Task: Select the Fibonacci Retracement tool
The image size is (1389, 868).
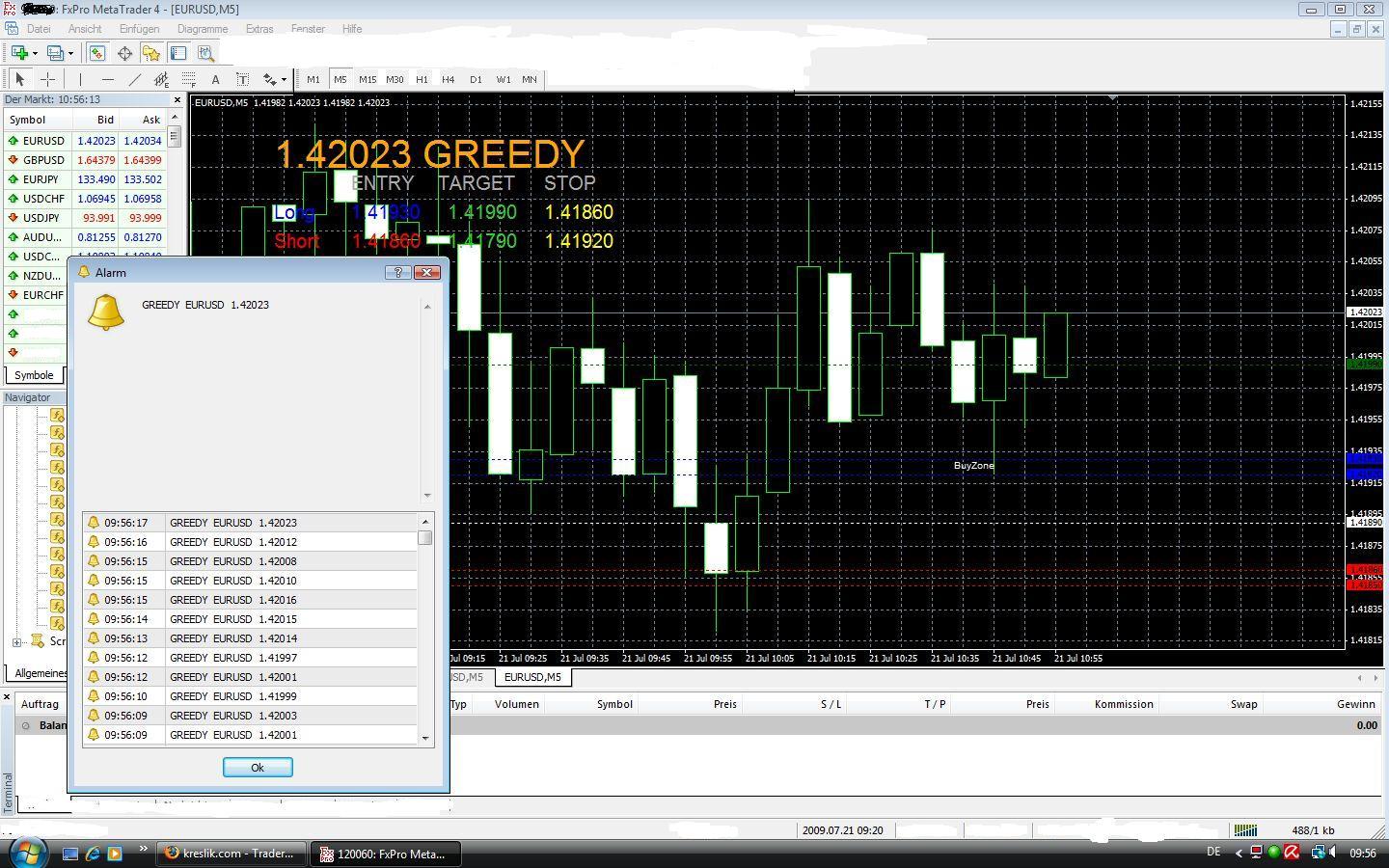Action: (189, 79)
